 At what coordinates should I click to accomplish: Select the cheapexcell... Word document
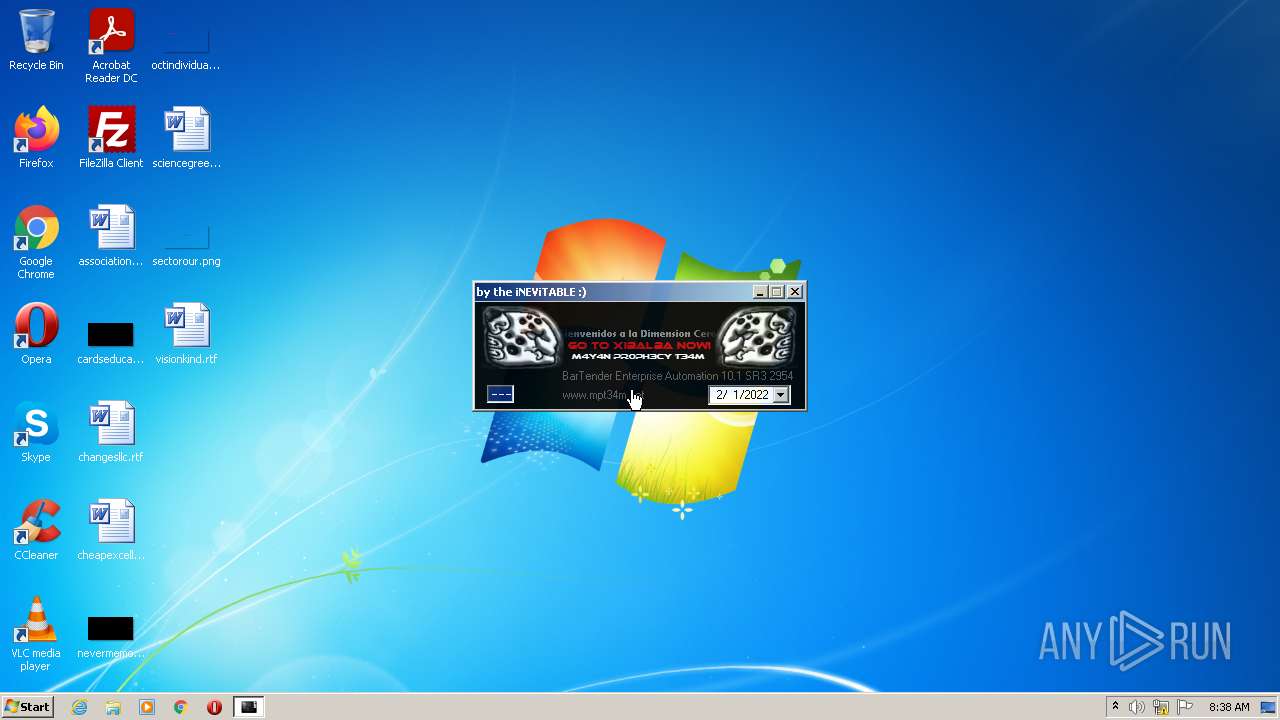pyautogui.click(x=111, y=530)
